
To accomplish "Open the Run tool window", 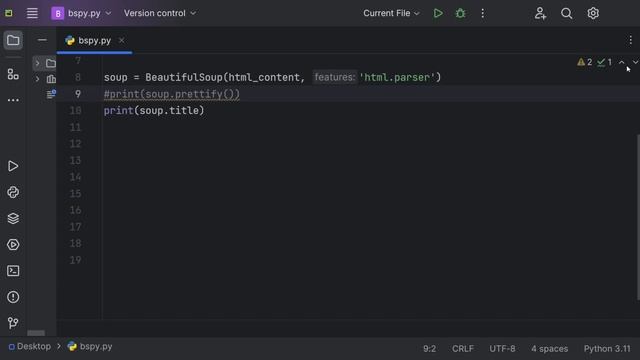I will [13, 166].
